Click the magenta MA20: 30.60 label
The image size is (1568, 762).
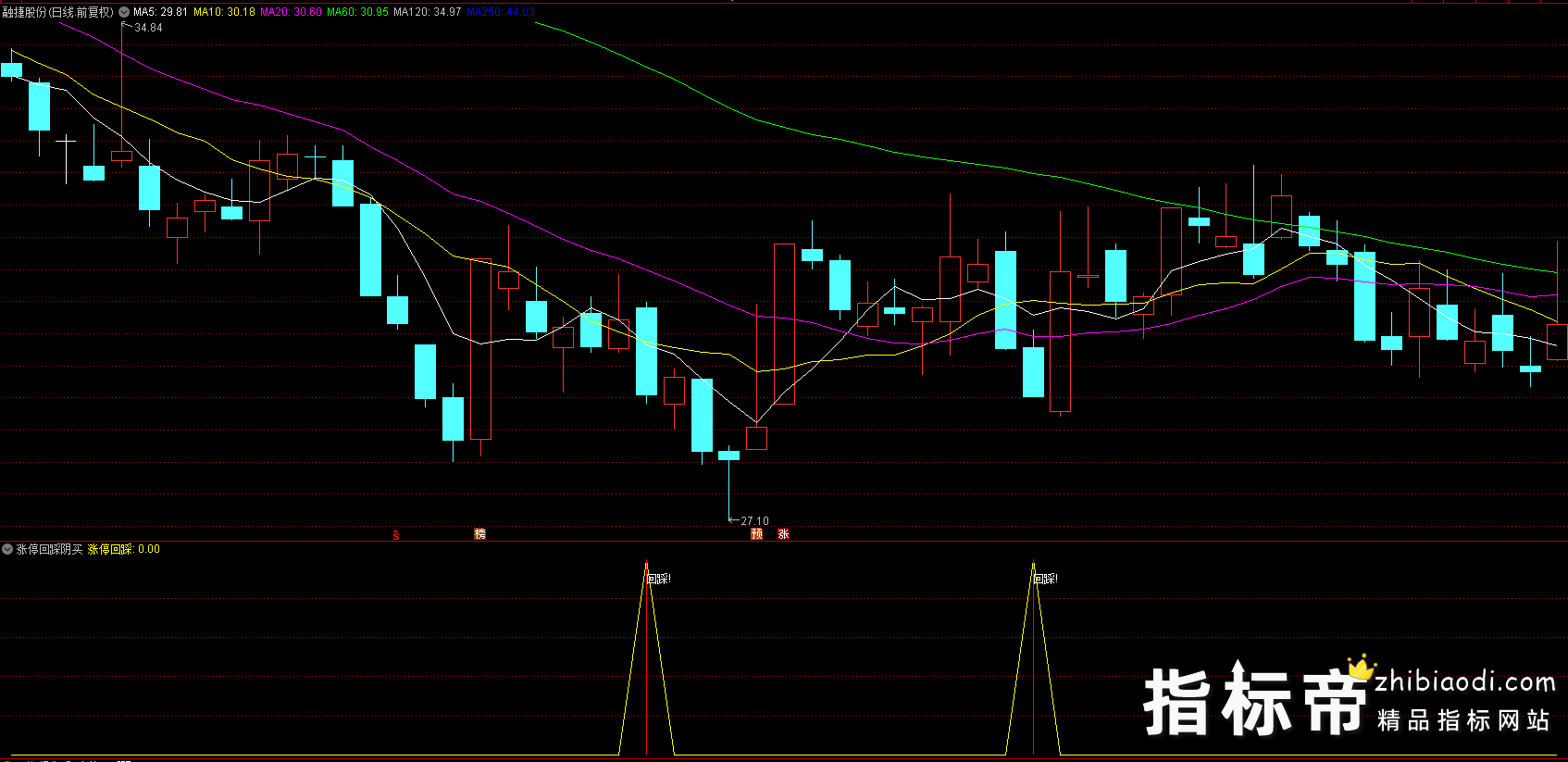(x=292, y=12)
